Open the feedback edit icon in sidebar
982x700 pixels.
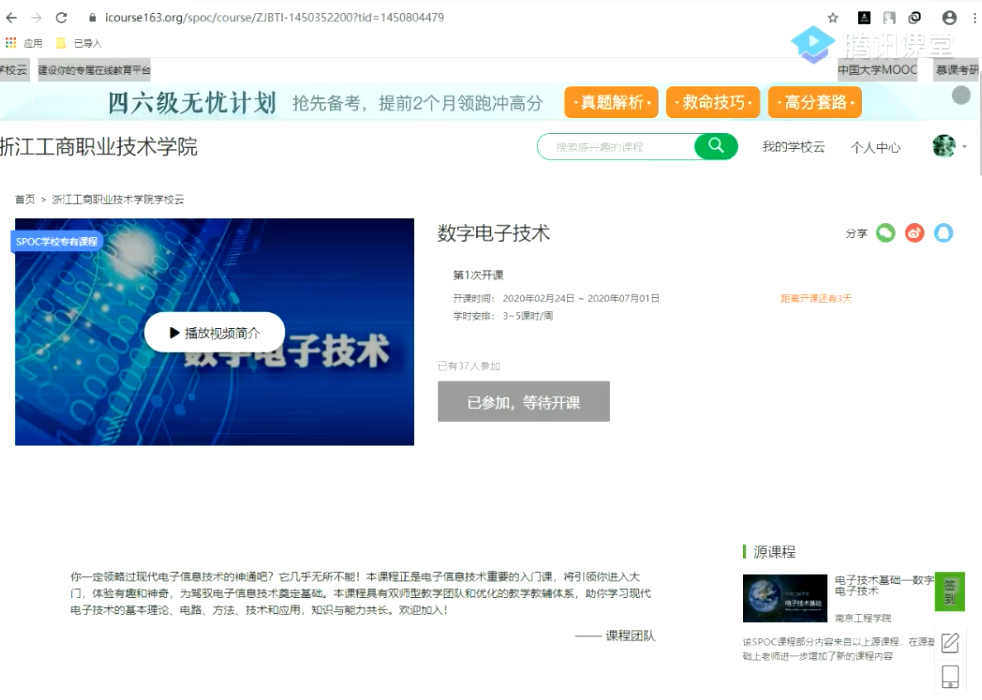(950, 642)
